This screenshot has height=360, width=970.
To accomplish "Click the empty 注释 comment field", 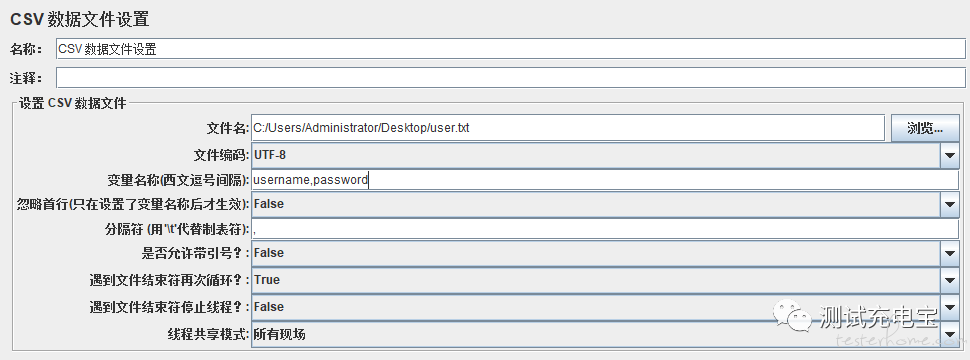I will click(510, 77).
